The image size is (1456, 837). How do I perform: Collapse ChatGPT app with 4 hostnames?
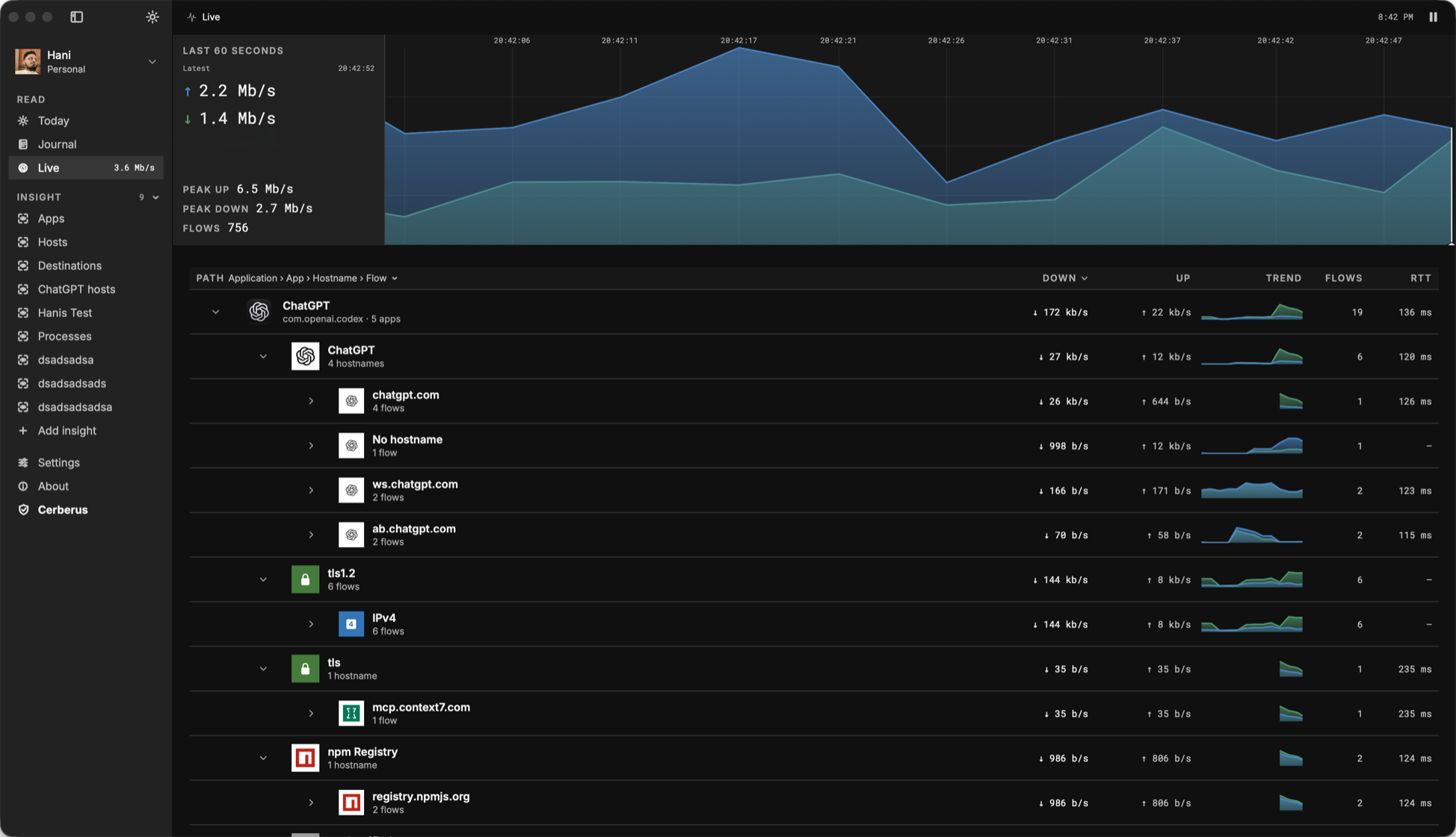263,356
